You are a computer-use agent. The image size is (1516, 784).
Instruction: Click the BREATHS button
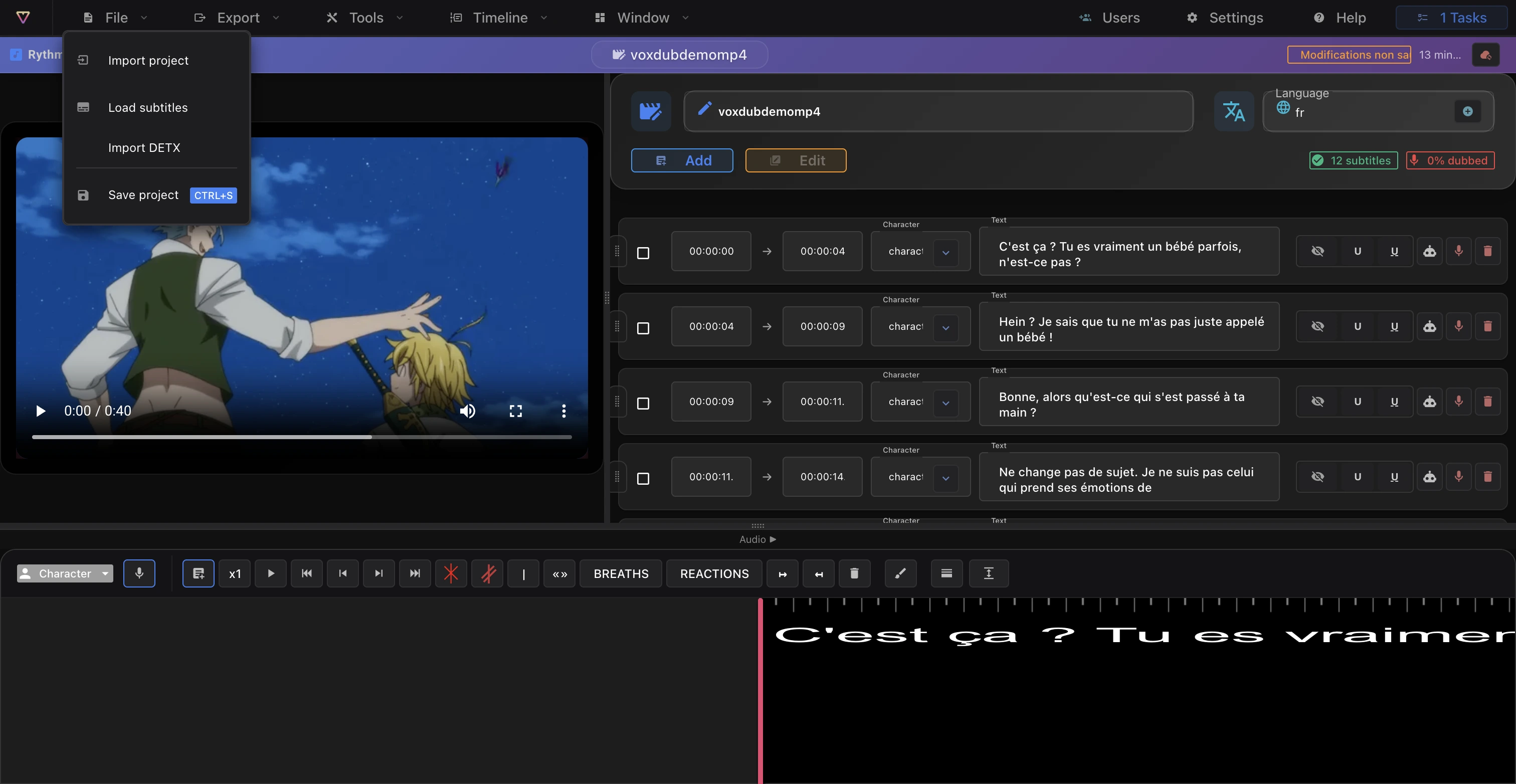[x=621, y=573]
